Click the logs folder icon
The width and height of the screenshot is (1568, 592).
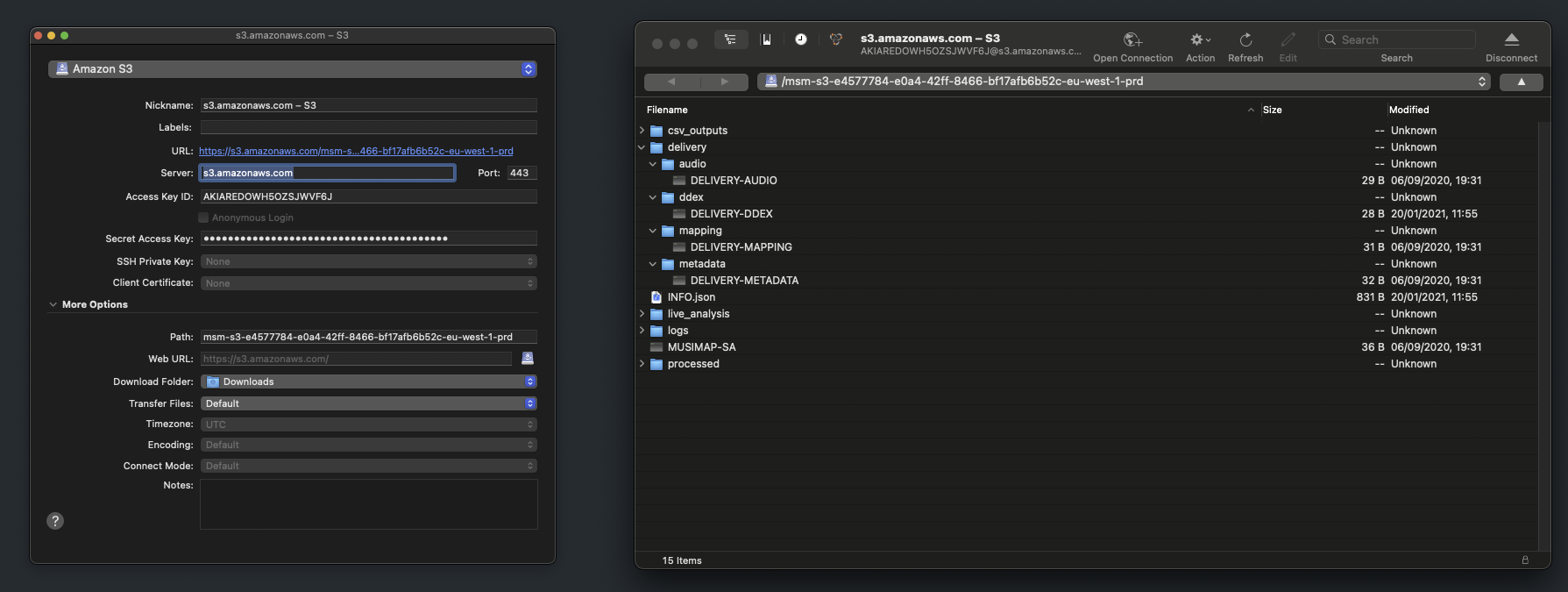click(656, 331)
